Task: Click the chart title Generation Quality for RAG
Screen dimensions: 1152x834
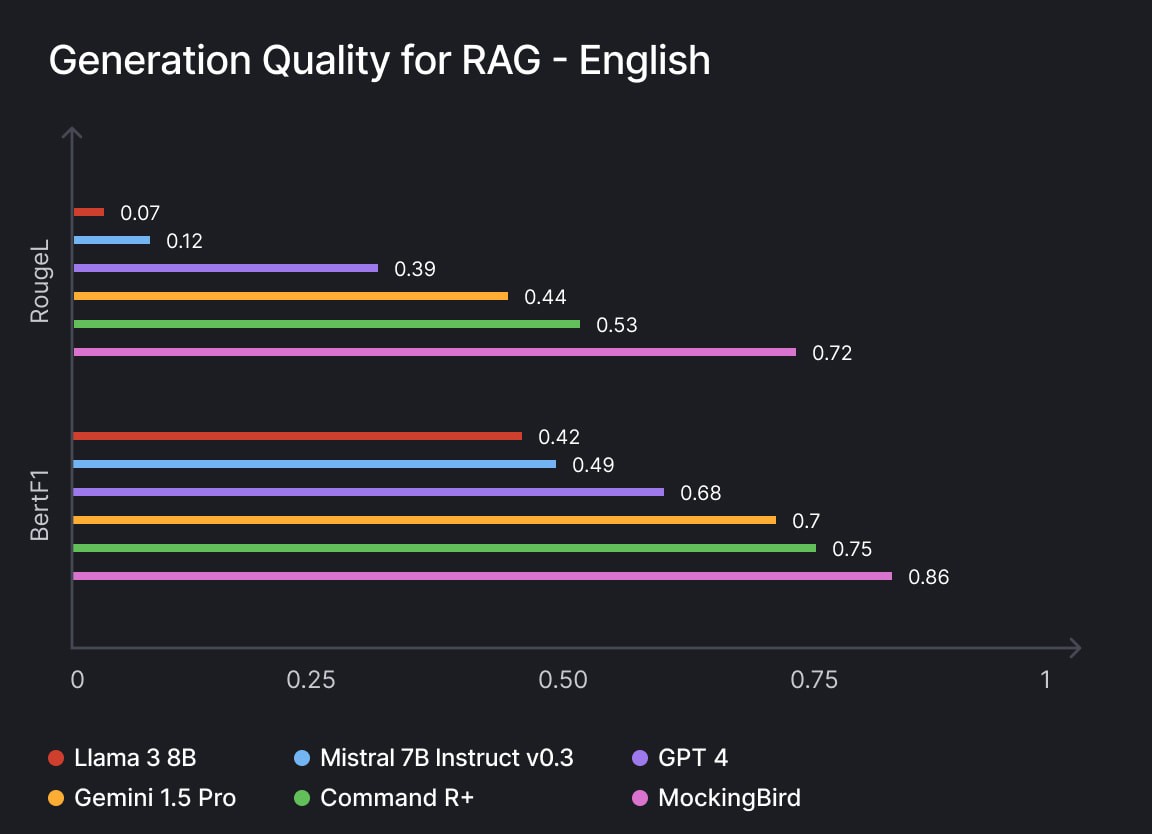Action: point(379,61)
